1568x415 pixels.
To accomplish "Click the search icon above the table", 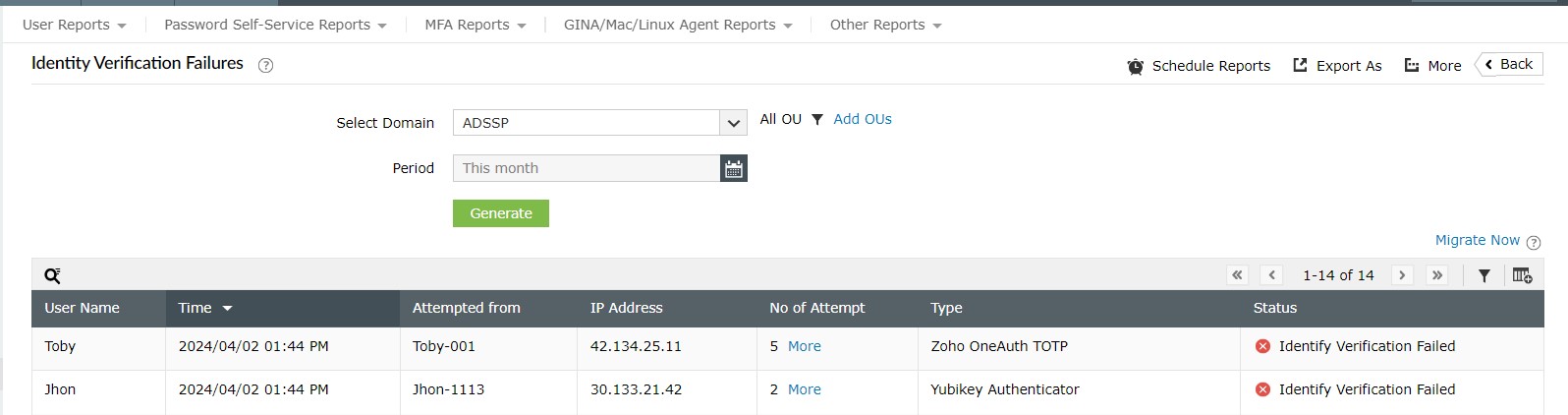I will pos(53,275).
